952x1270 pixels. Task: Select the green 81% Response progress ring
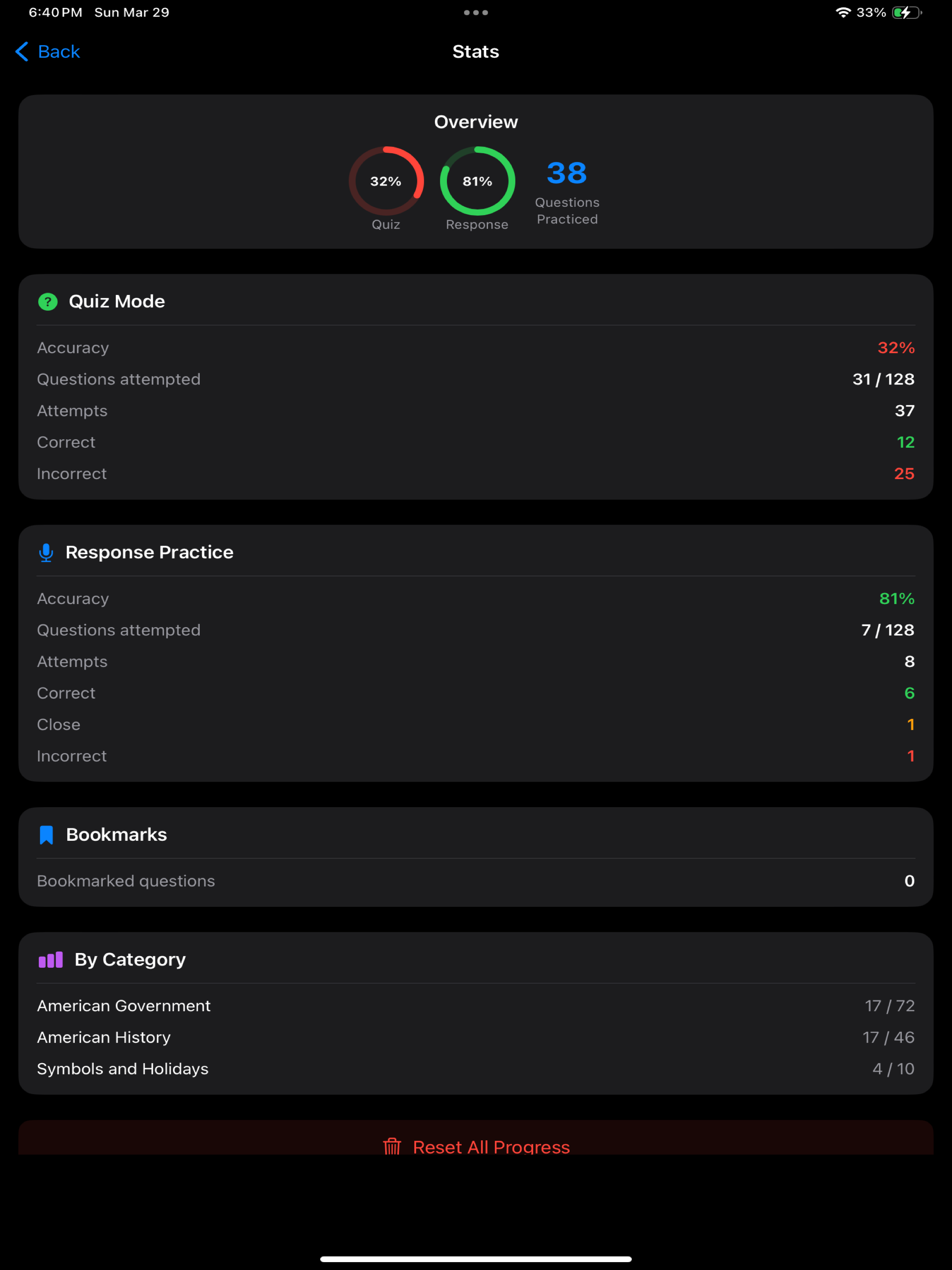coord(477,181)
